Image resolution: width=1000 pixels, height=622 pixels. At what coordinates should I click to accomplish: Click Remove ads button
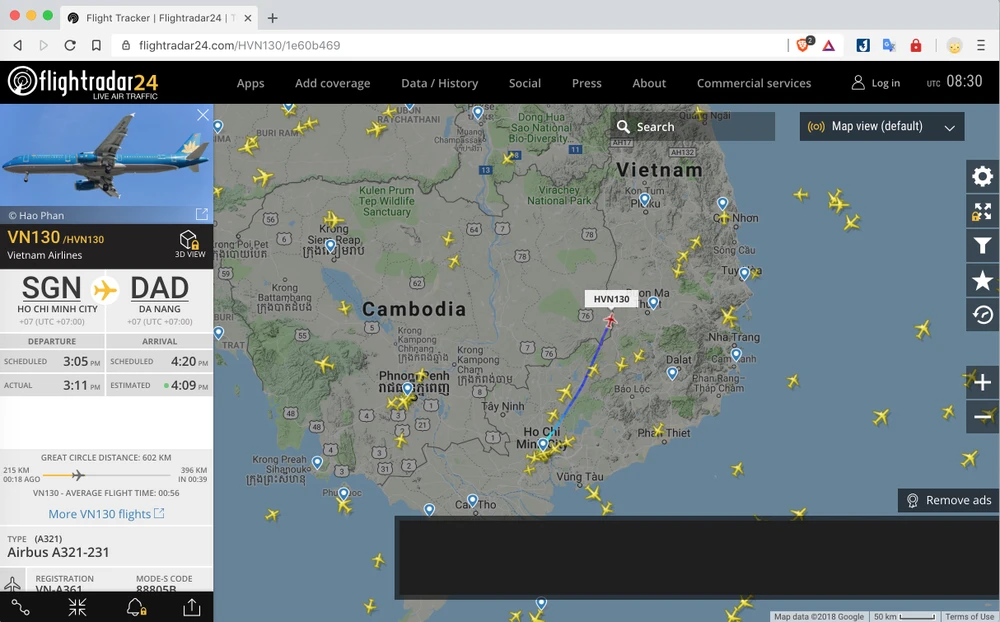click(x=948, y=500)
